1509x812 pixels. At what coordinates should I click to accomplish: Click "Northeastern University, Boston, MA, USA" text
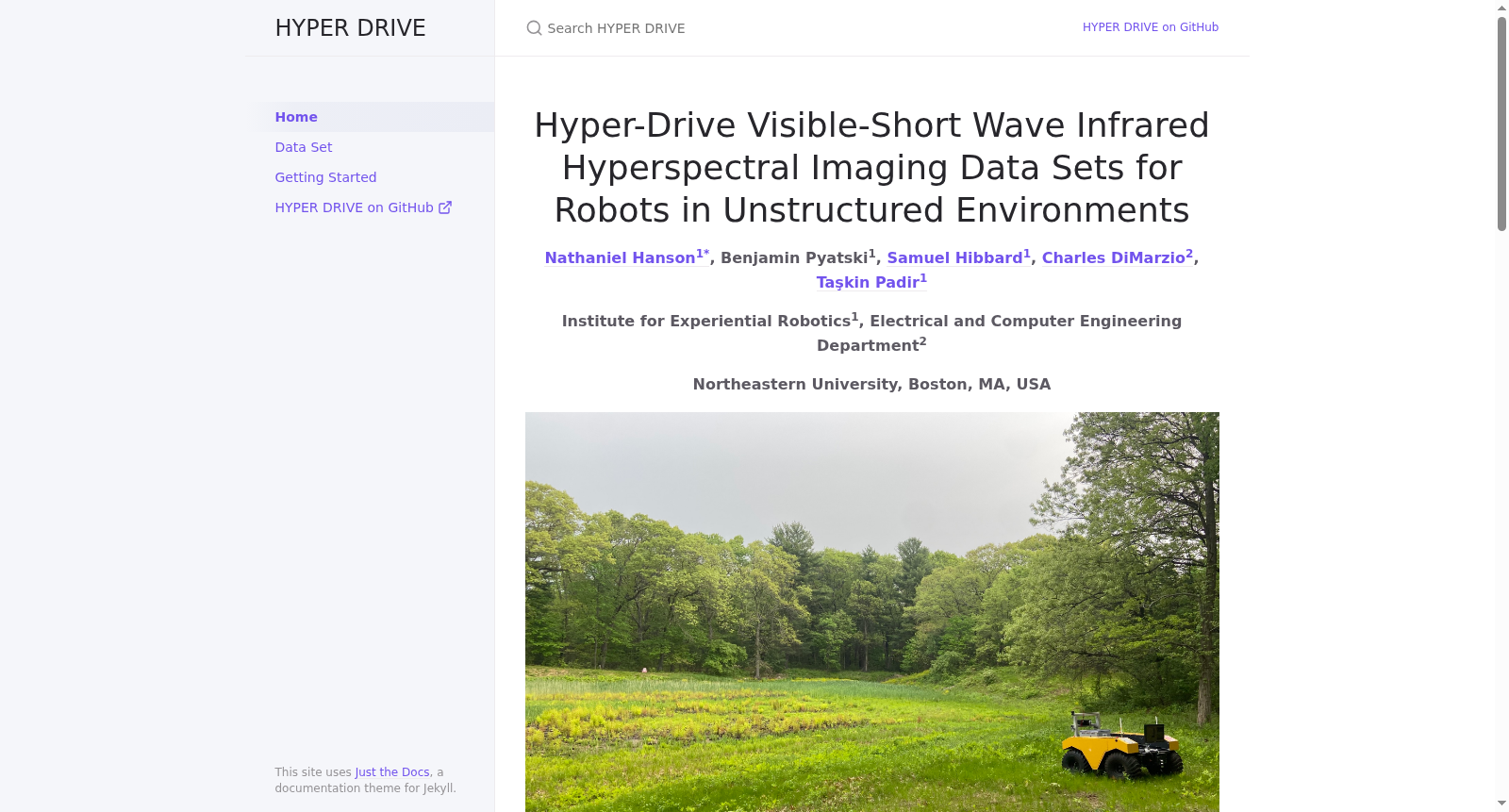coord(871,384)
